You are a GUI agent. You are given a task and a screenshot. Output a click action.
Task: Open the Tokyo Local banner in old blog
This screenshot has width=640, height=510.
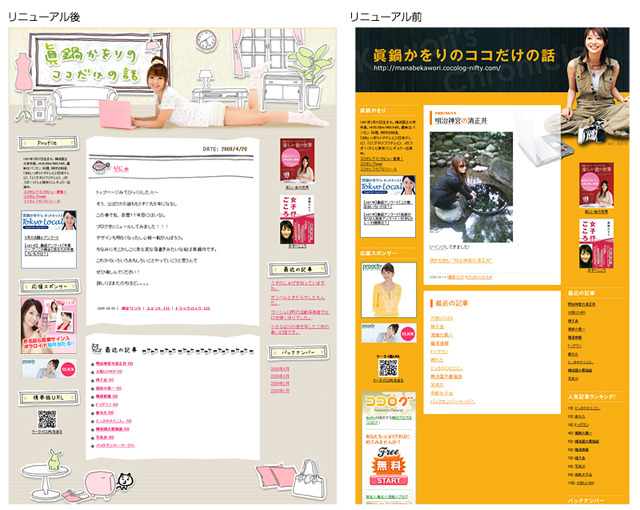click(x=388, y=206)
